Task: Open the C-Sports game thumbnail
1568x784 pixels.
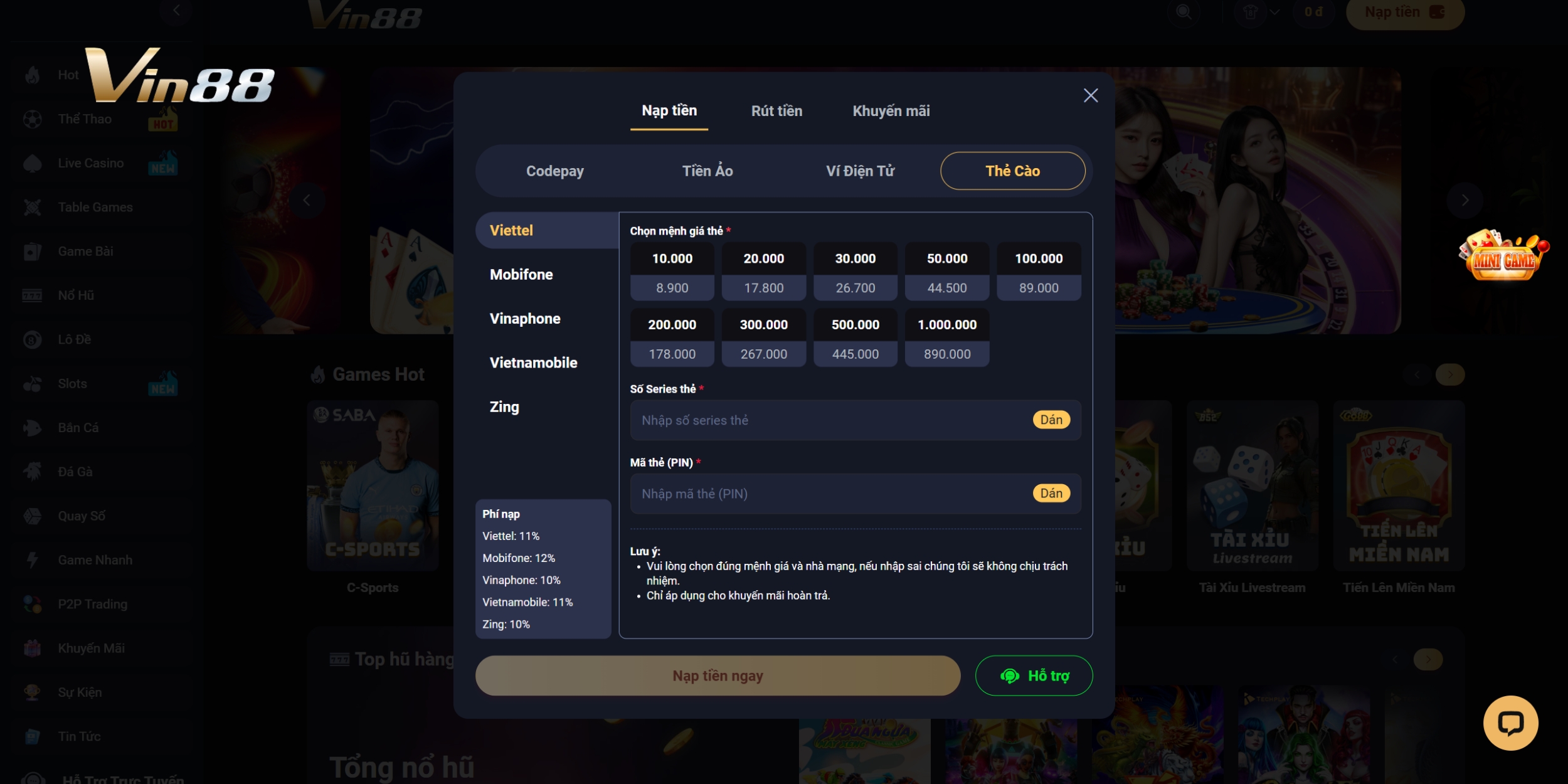Action: [x=373, y=486]
